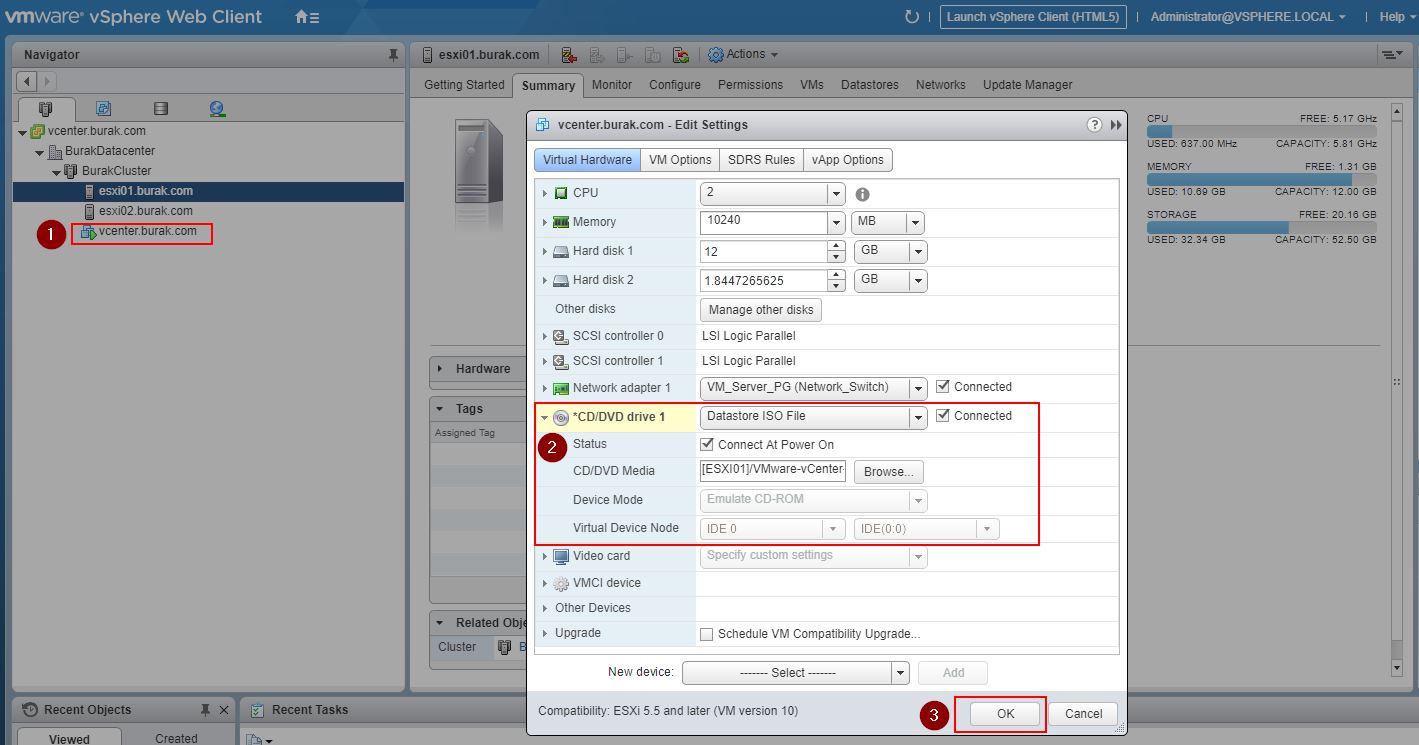Click the Storage usage bar
The height and width of the screenshot is (745, 1419).
coord(1261,228)
